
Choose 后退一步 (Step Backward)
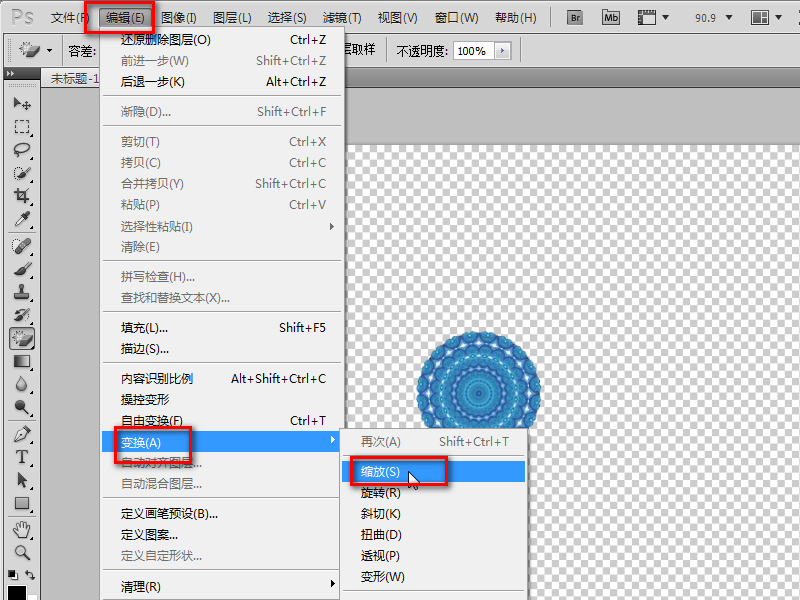(x=222, y=82)
